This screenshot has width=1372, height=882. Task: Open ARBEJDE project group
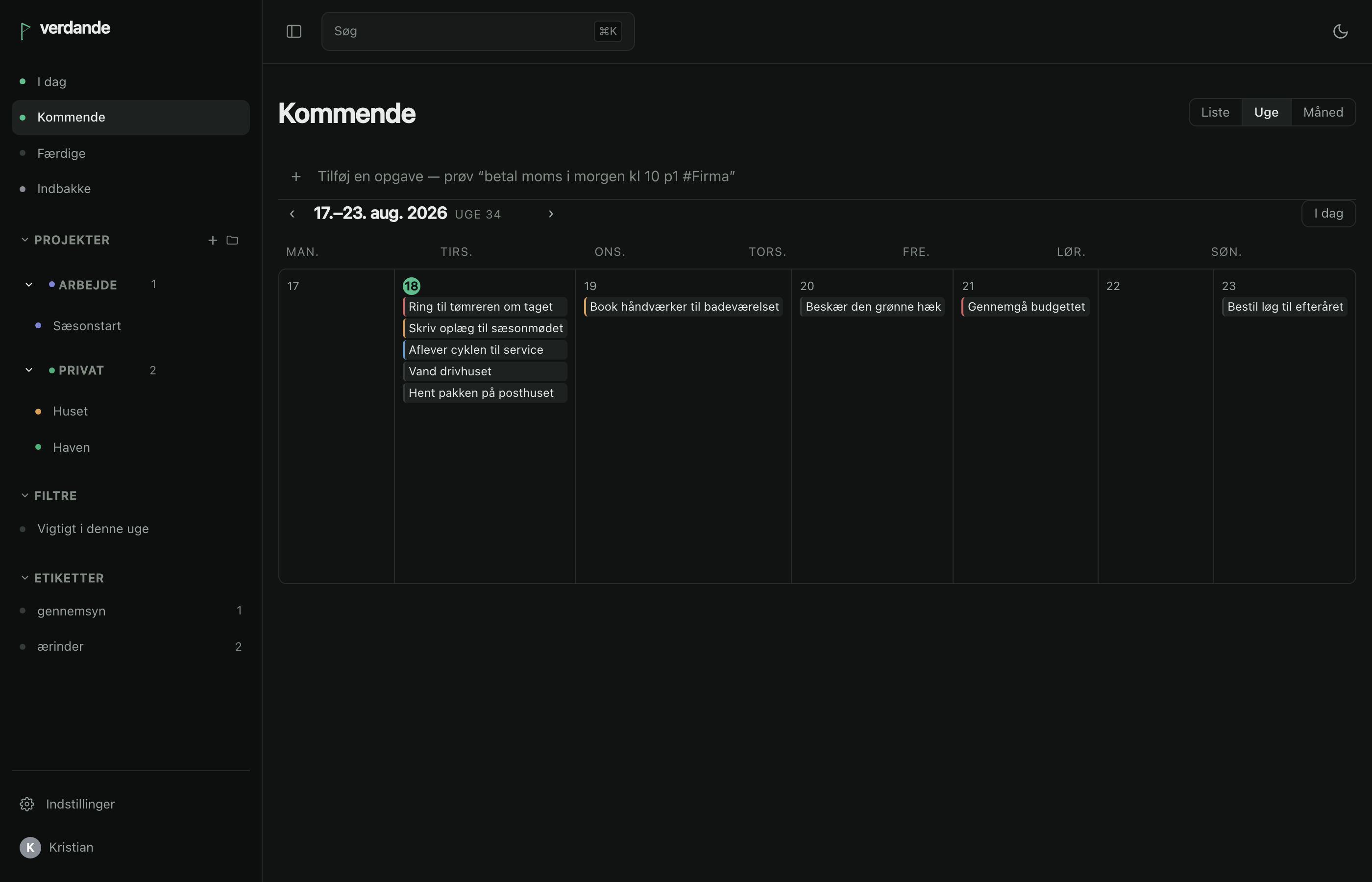[x=88, y=285]
